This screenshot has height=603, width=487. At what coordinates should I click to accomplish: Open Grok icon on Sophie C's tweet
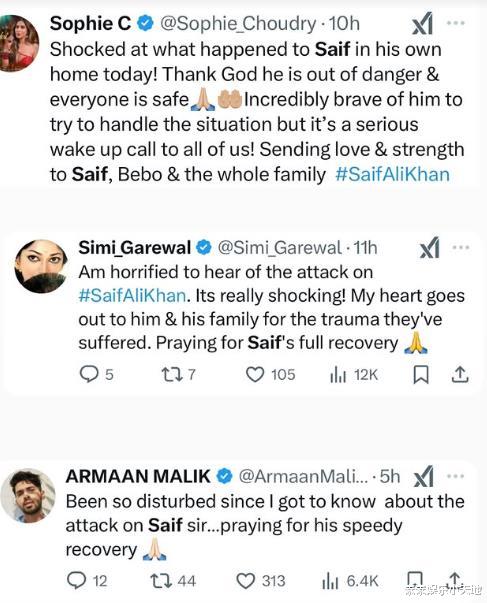pyautogui.click(x=422, y=24)
